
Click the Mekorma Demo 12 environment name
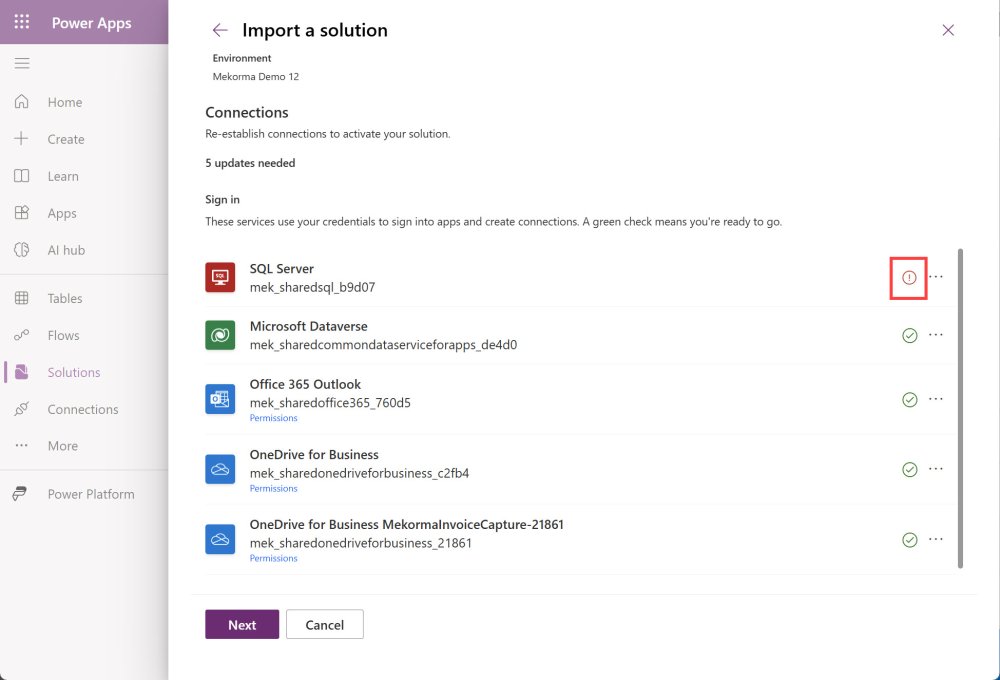(256, 77)
